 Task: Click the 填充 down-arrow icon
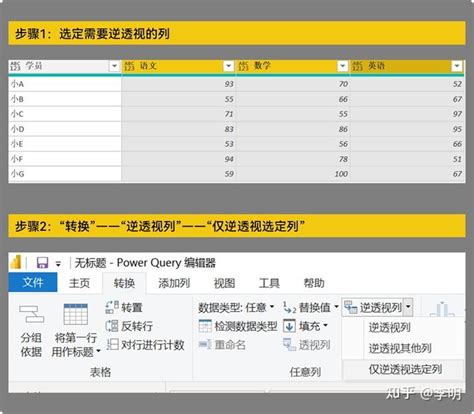[289, 326]
